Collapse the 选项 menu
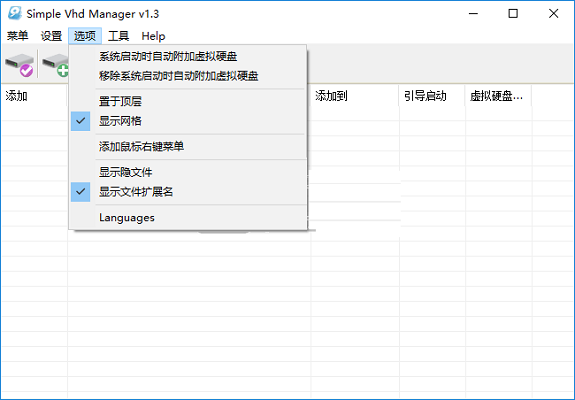Image resolution: width=575 pixels, height=400 pixels. (x=85, y=36)
